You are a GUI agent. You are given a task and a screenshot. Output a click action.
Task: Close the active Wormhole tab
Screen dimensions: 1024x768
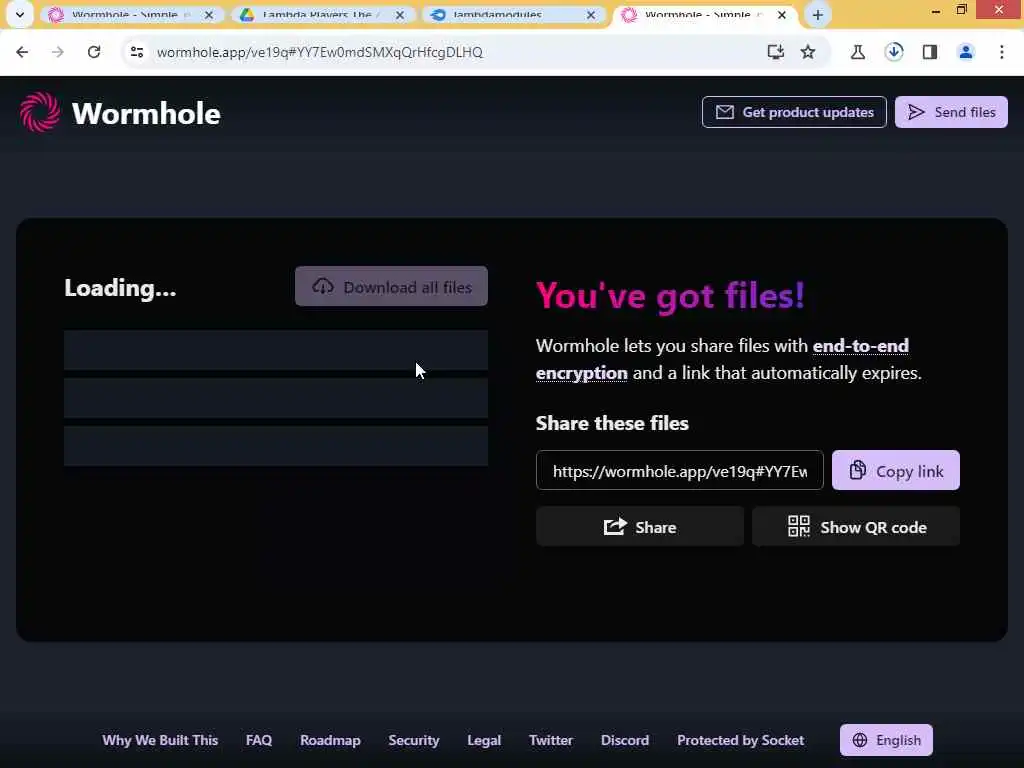[x=782, y=14]
